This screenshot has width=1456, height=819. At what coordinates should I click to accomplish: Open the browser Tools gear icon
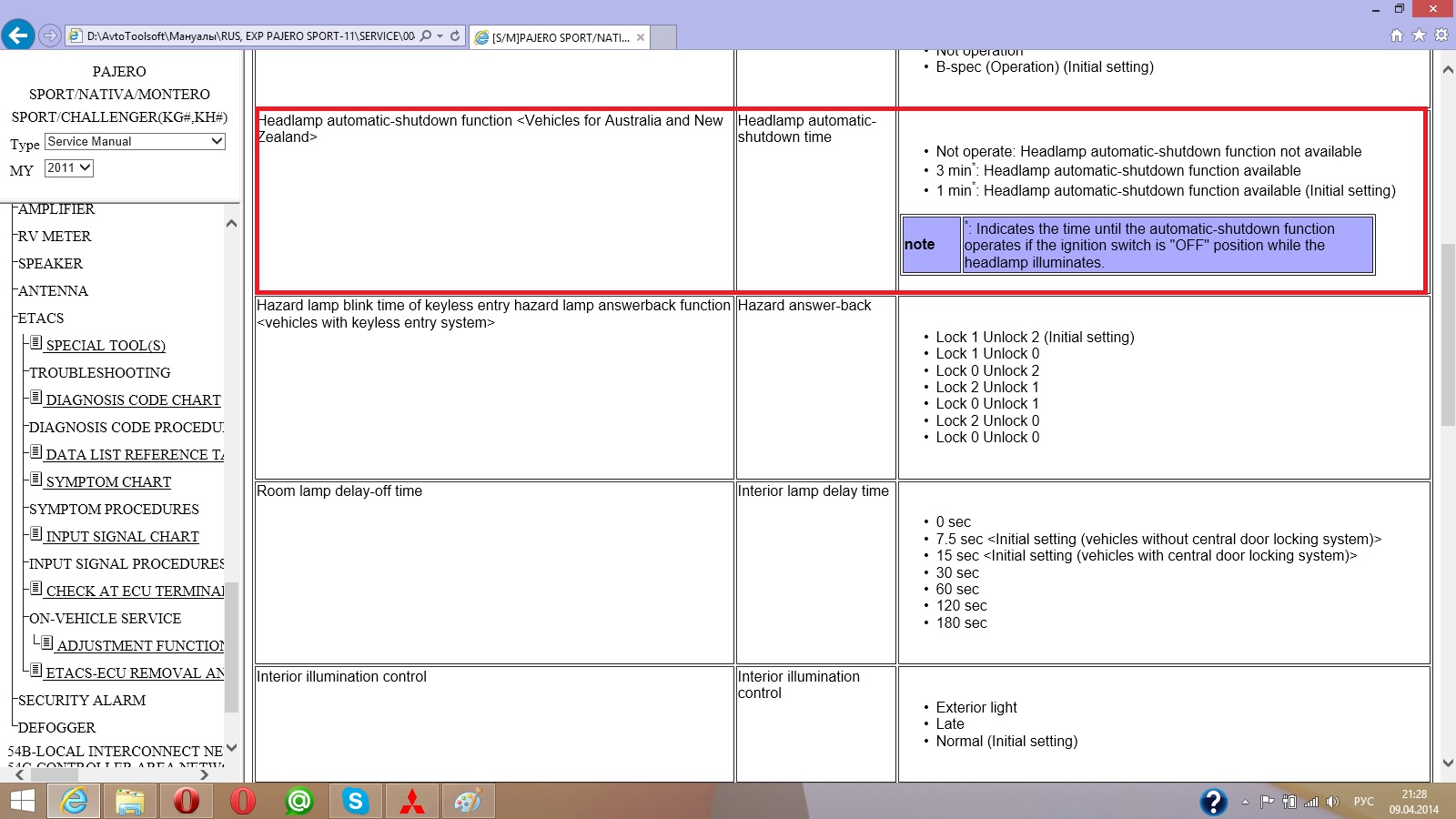coord(1441,35)
